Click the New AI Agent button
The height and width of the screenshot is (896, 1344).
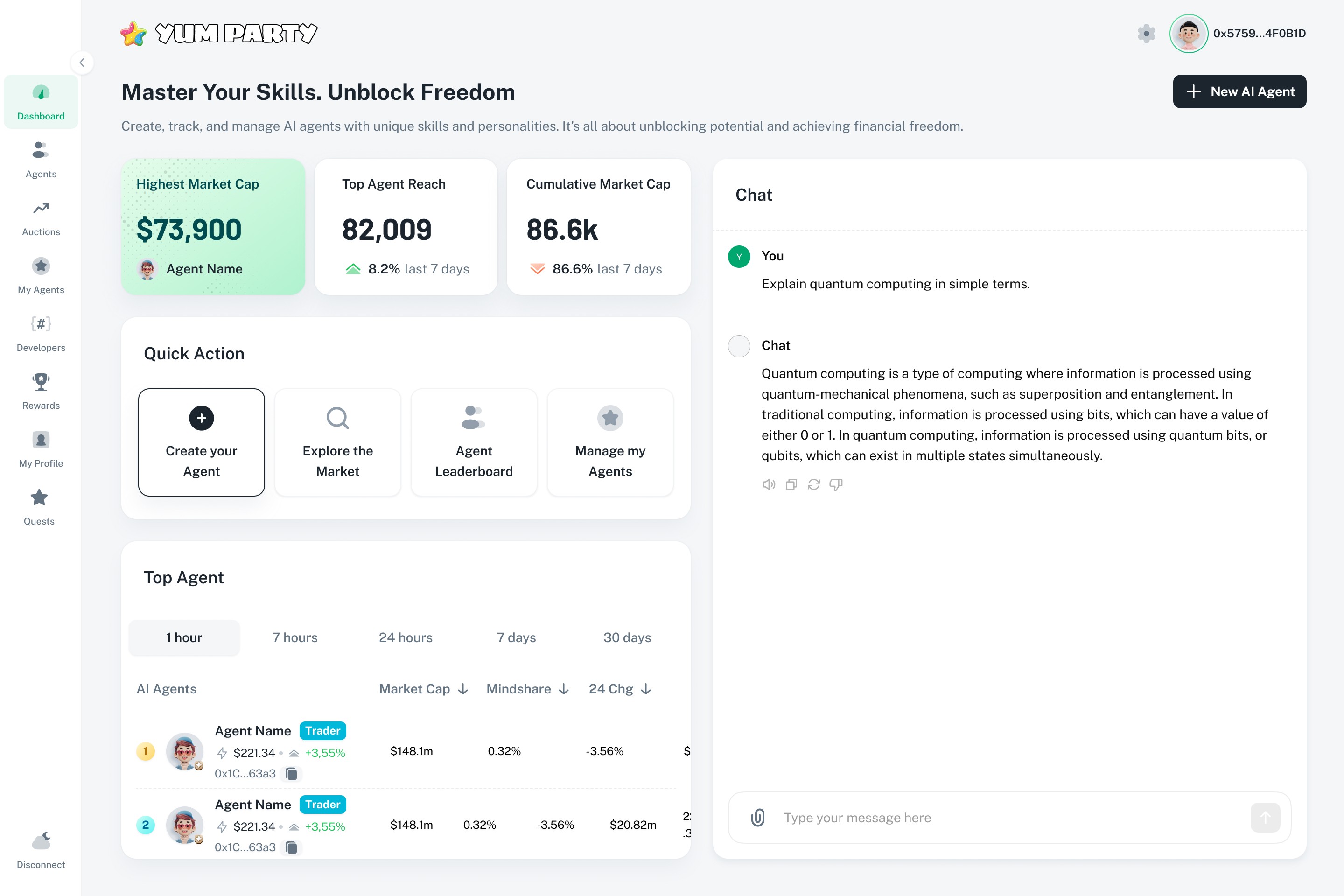[x=1239, y=91]
